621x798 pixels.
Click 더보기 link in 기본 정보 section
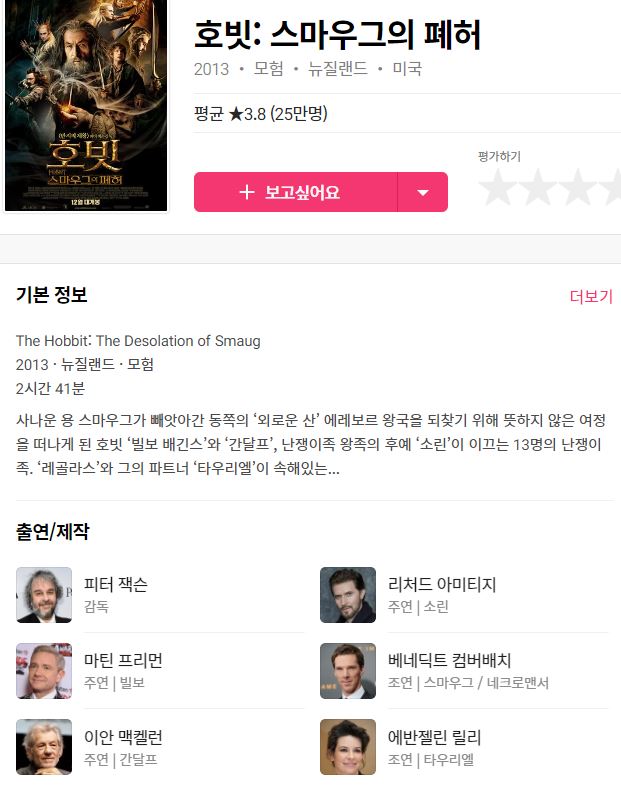591,296
